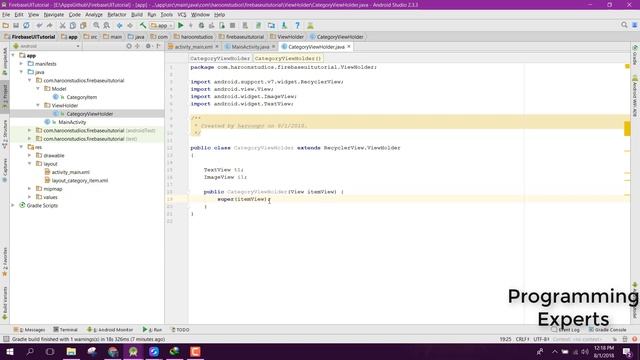The height and width of the screenshot is (360, 640).
Task: Click the Cut scissors icon
Action: 62,25
